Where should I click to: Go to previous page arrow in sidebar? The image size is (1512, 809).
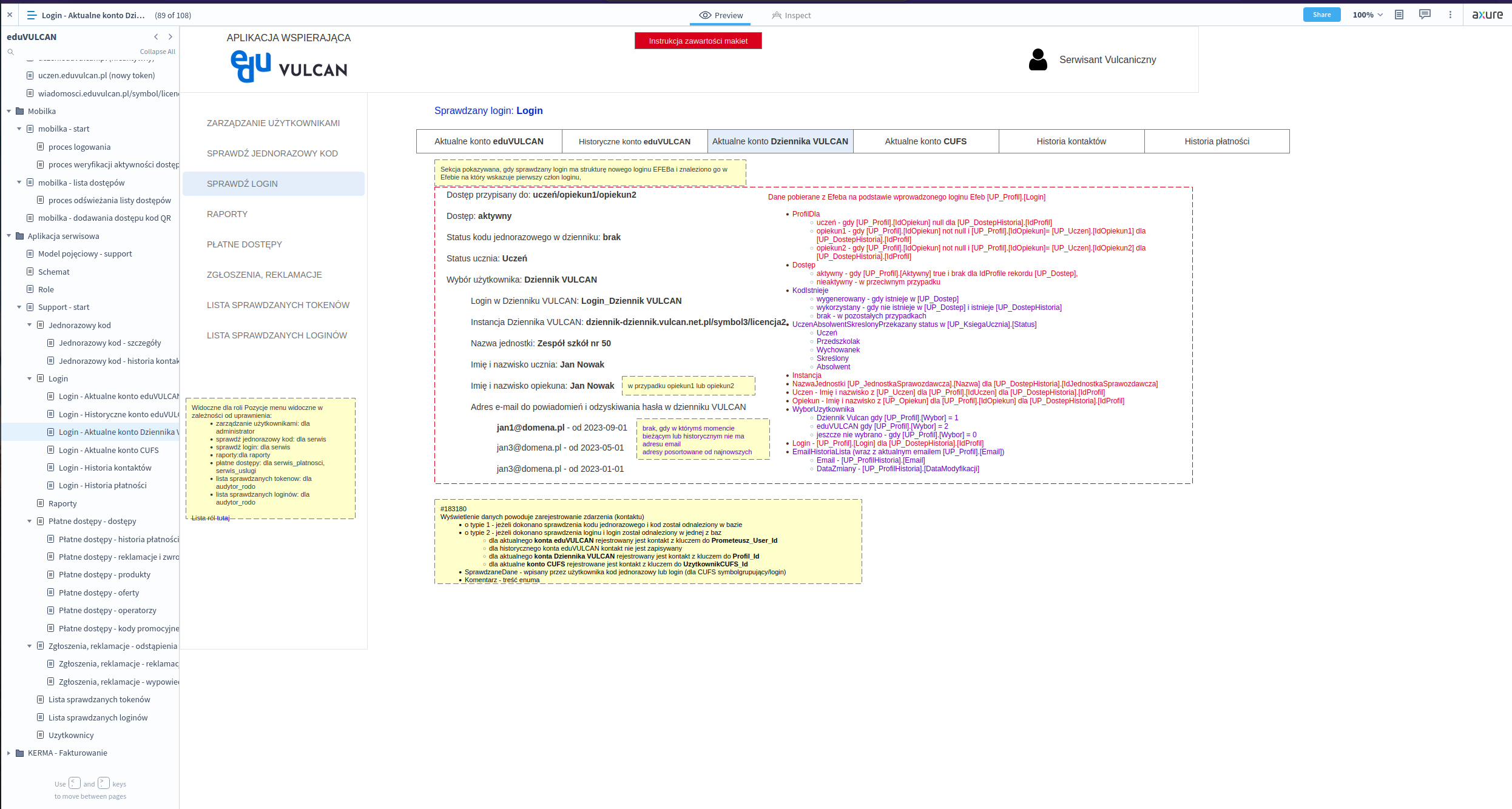point(156,37)
